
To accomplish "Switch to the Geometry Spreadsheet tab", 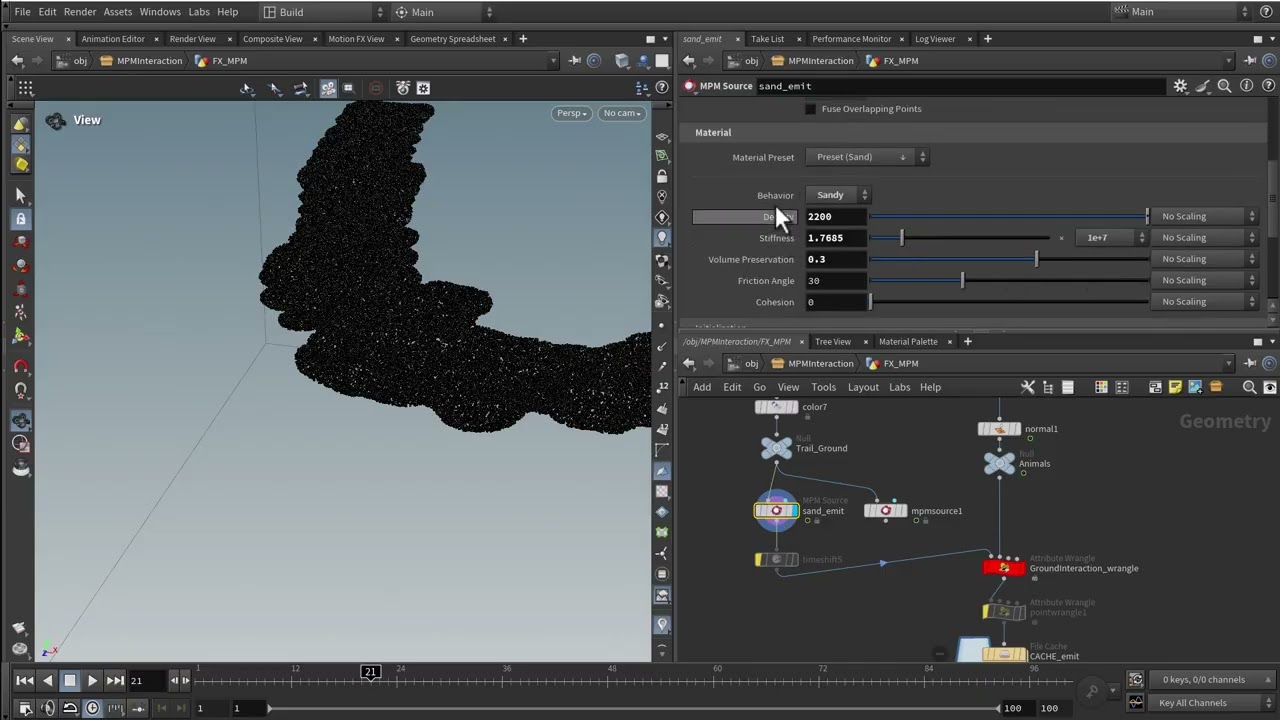I will coord(452,39).
